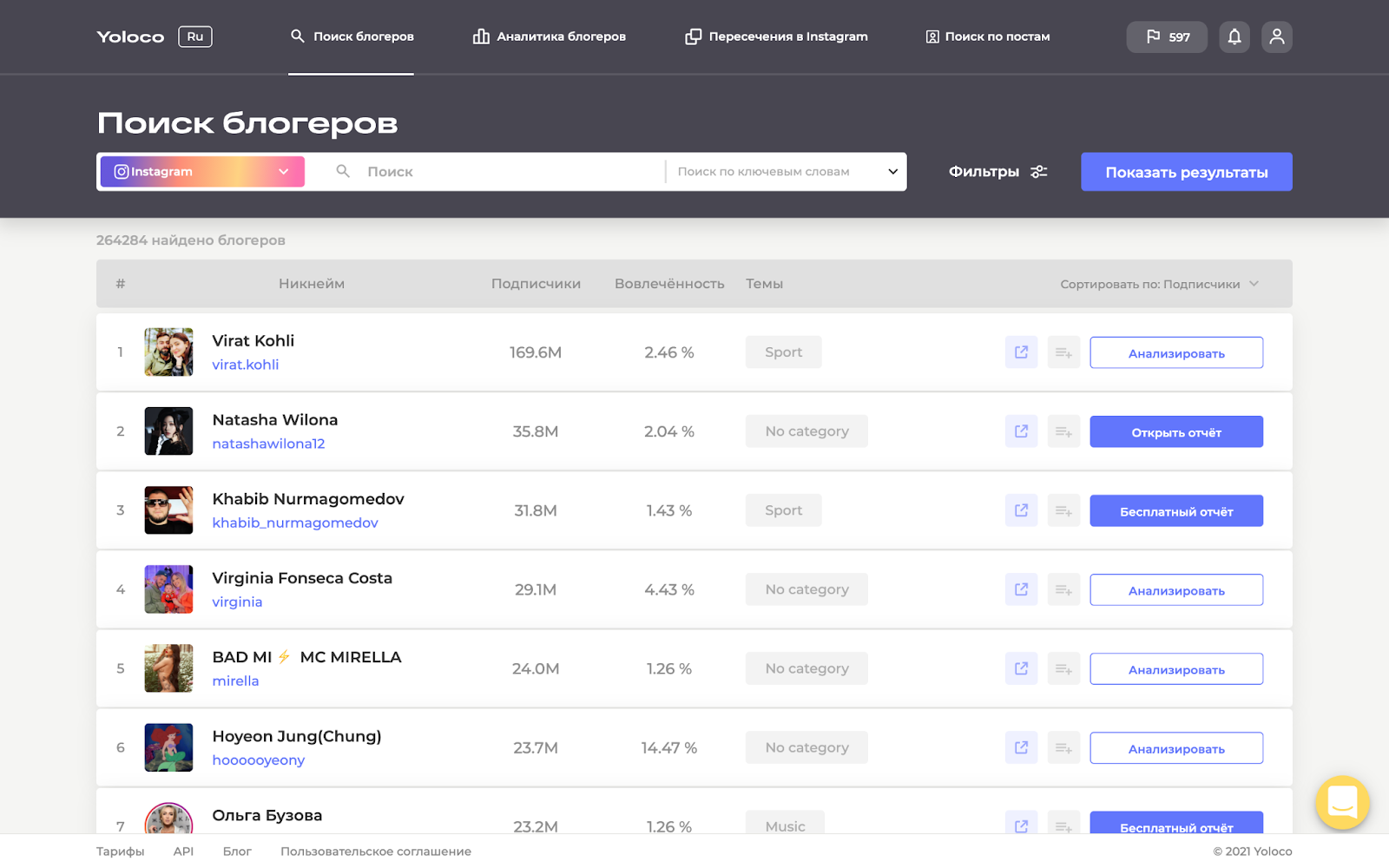Open Пользовательское соглашение footer link

376,852
